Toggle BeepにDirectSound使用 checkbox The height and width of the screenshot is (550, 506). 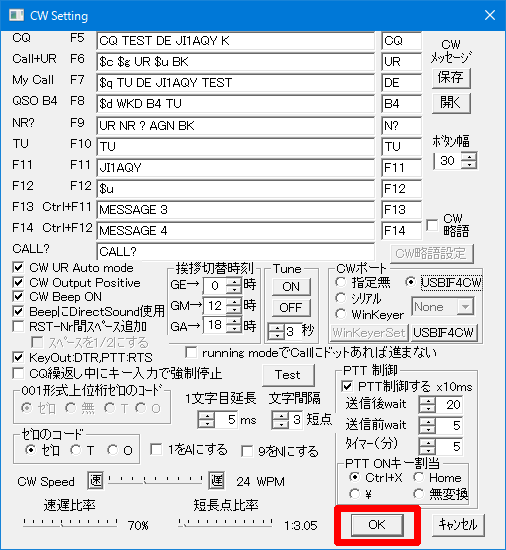(x=18, y=311)
